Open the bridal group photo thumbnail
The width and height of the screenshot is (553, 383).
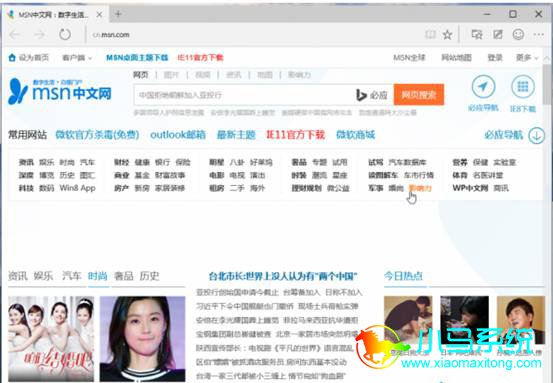pos(51,339)
